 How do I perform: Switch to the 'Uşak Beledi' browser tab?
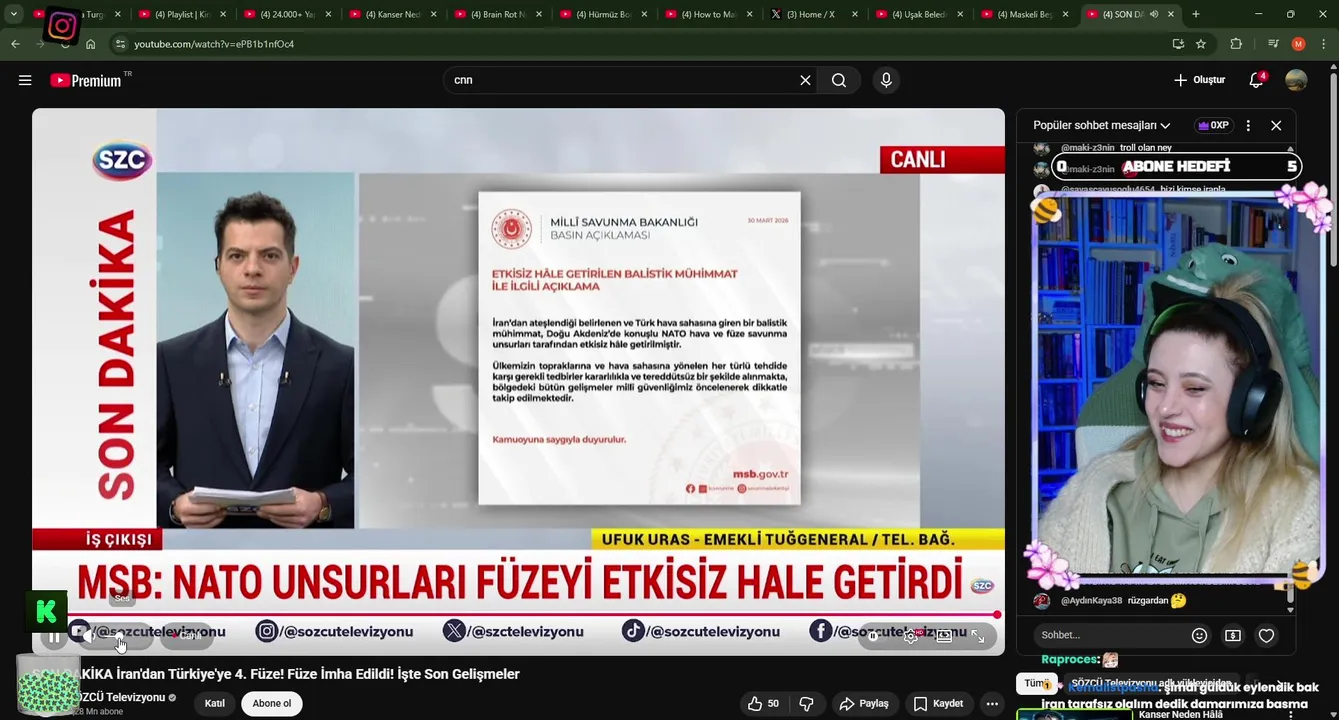tap(921, 14)
